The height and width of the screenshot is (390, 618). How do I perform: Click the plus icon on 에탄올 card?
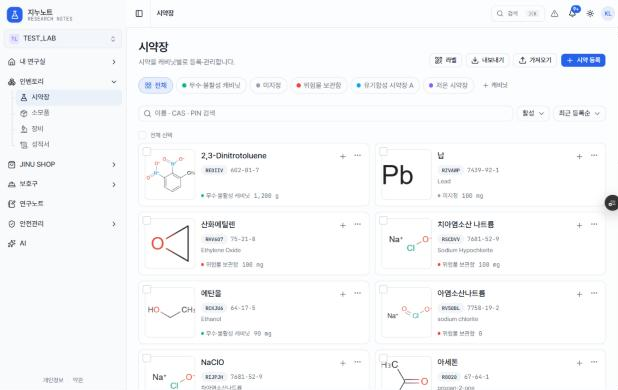343,294
